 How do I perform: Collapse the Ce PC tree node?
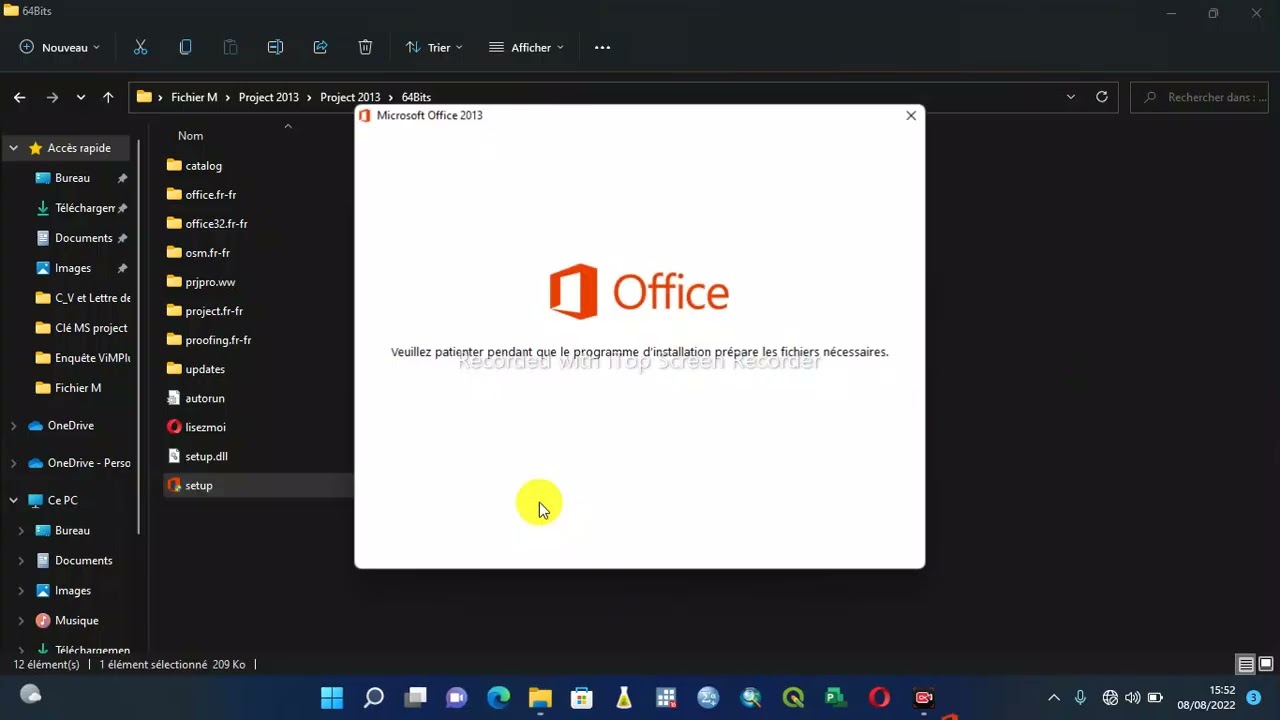14,500
